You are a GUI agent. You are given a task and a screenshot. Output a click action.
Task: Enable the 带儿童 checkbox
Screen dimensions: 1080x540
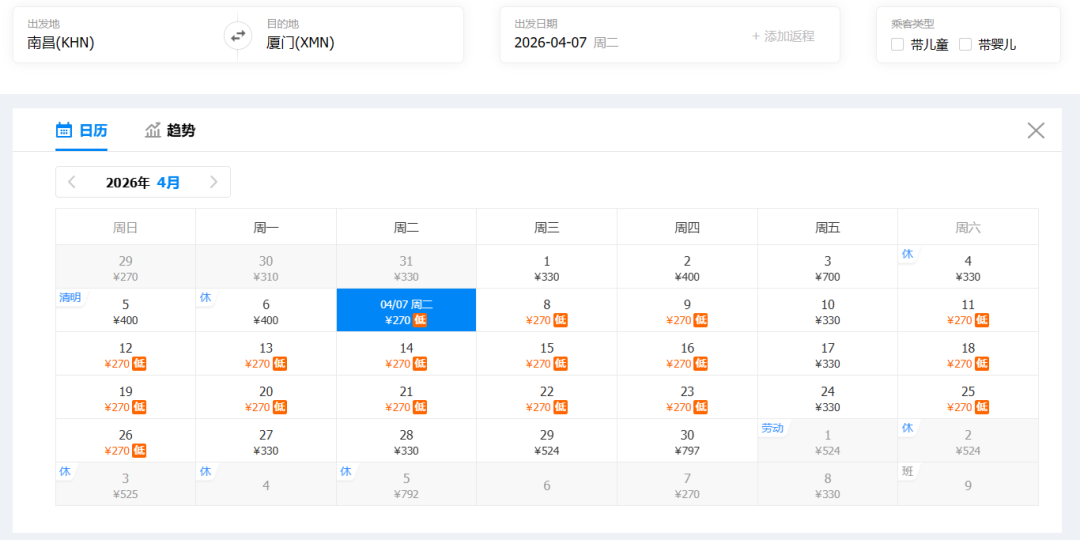(x=897, y=45)
